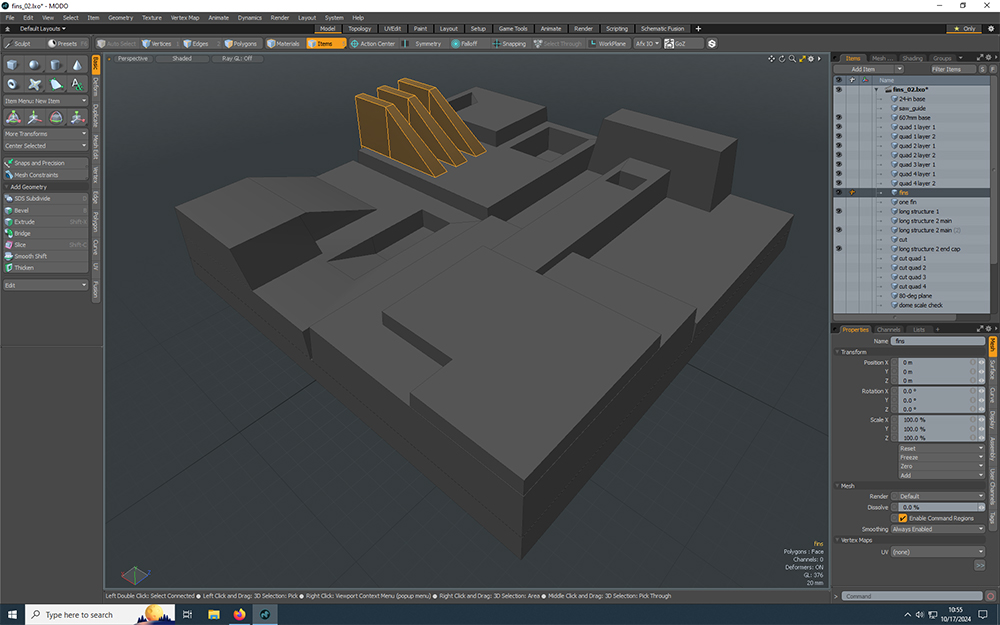
Task: Switch to Materials selection mode
Action: click(x=284, y=44)
